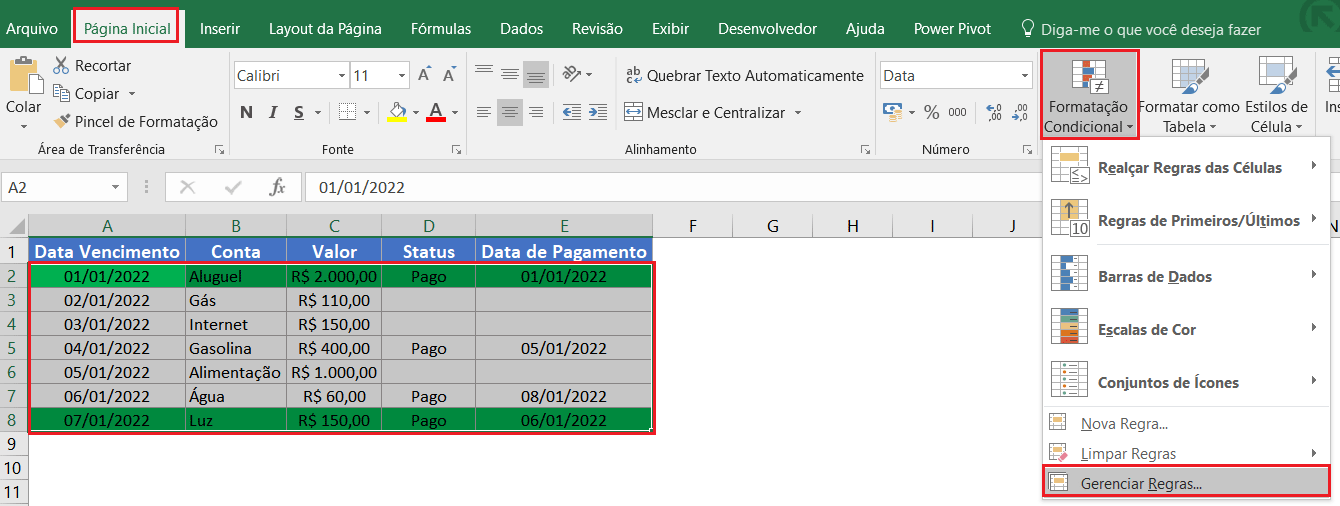
Task: Click the insert function fx icon
Action: click(x=278, y=187)
